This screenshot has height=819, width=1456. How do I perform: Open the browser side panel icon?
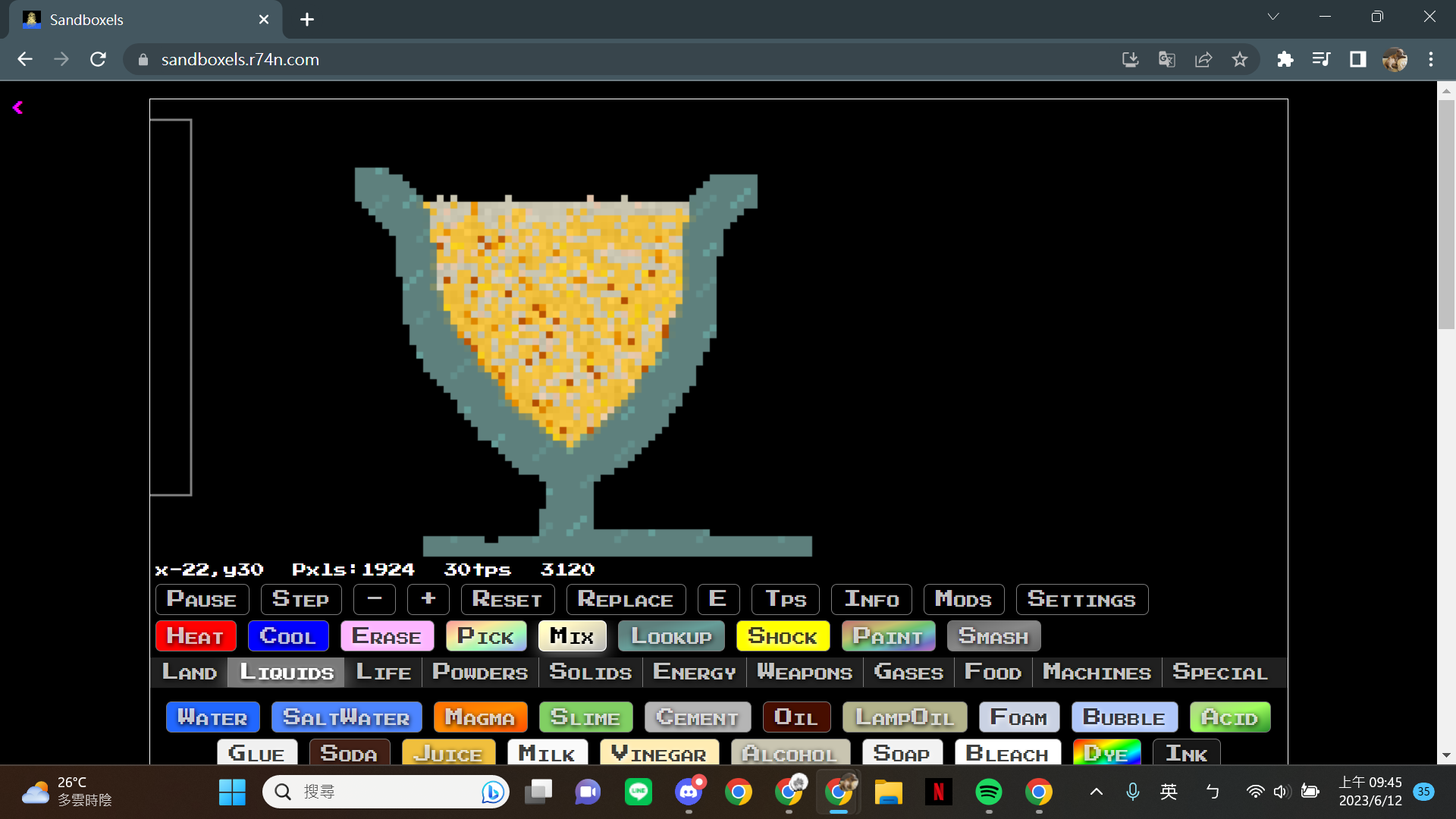coord(1357,59)
